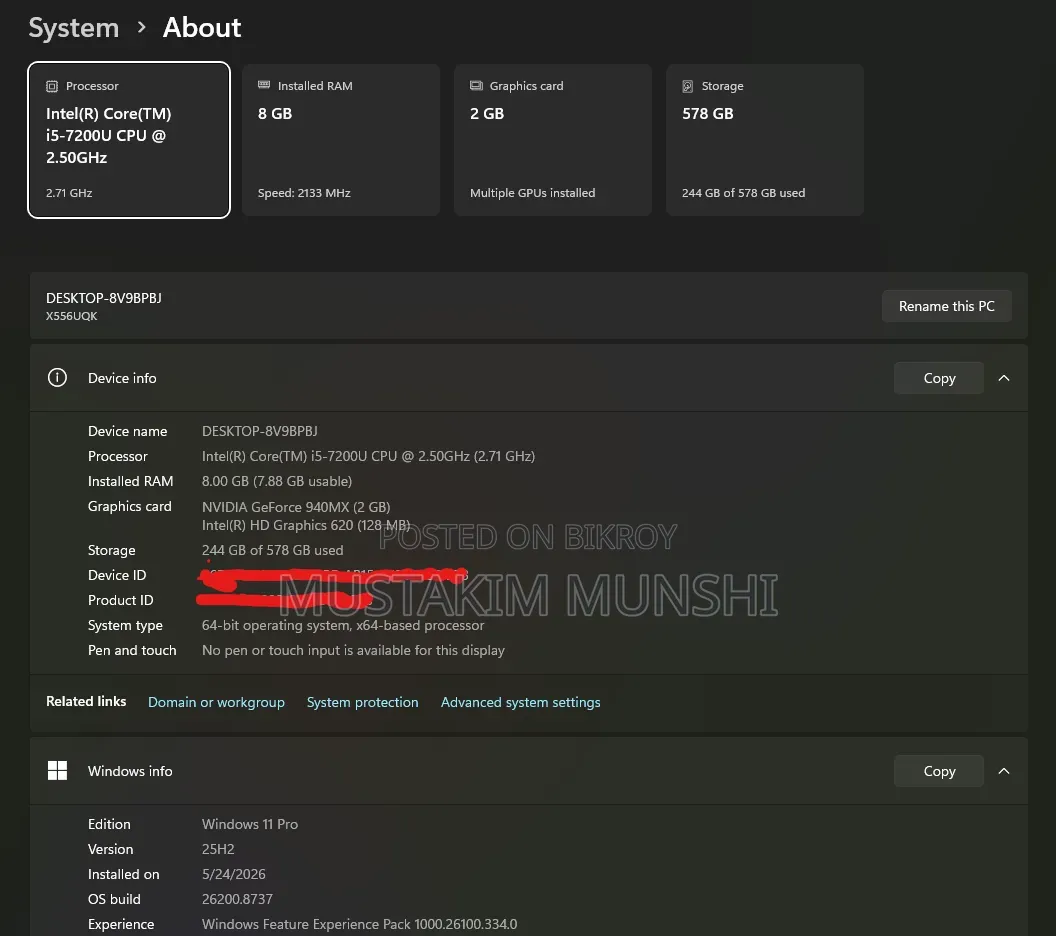The image size is (1056, 936).
Task: Click the 64-bit operating system value
Action: tap(343, 625)
